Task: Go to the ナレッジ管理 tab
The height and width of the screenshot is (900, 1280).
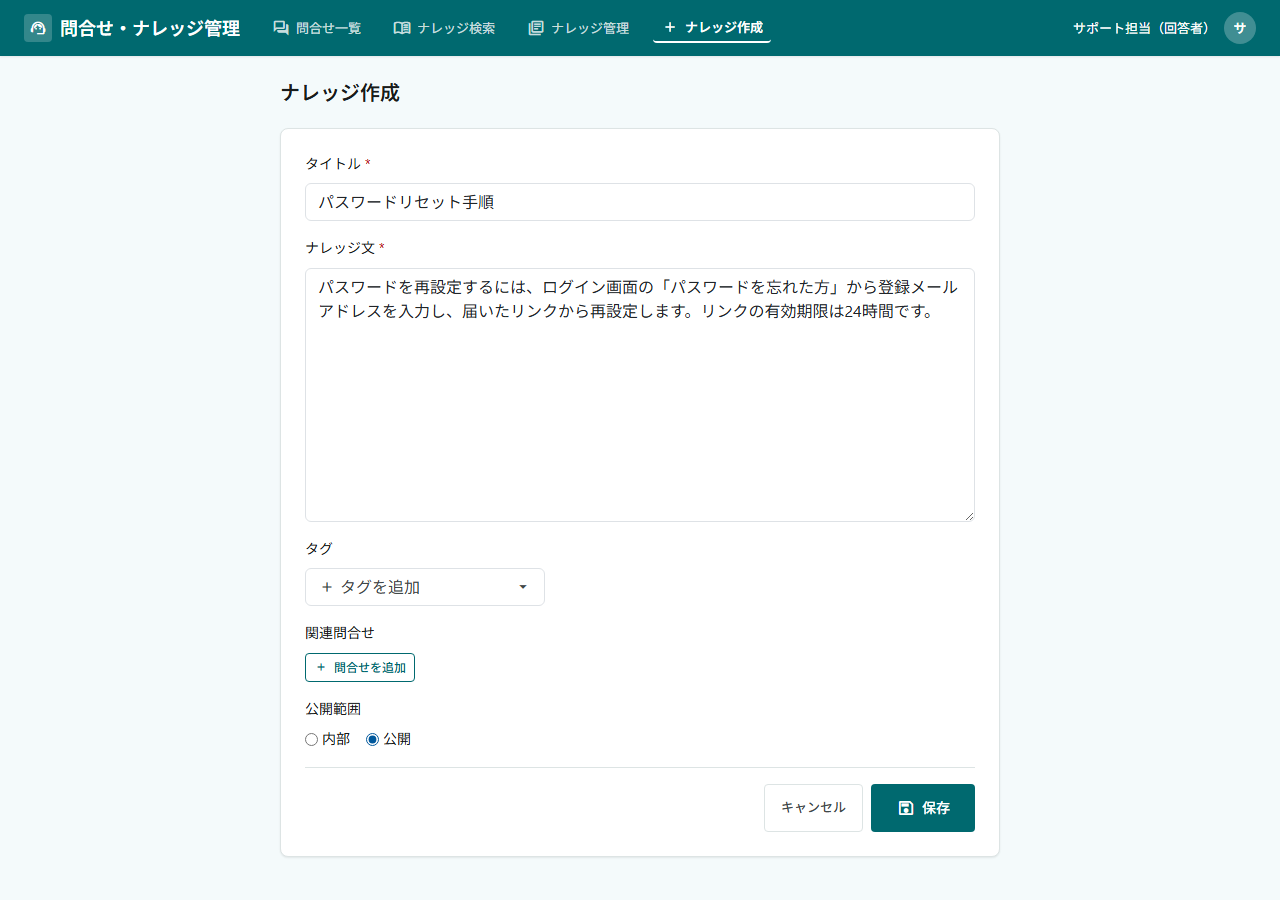Action: [x=578, y=28]
